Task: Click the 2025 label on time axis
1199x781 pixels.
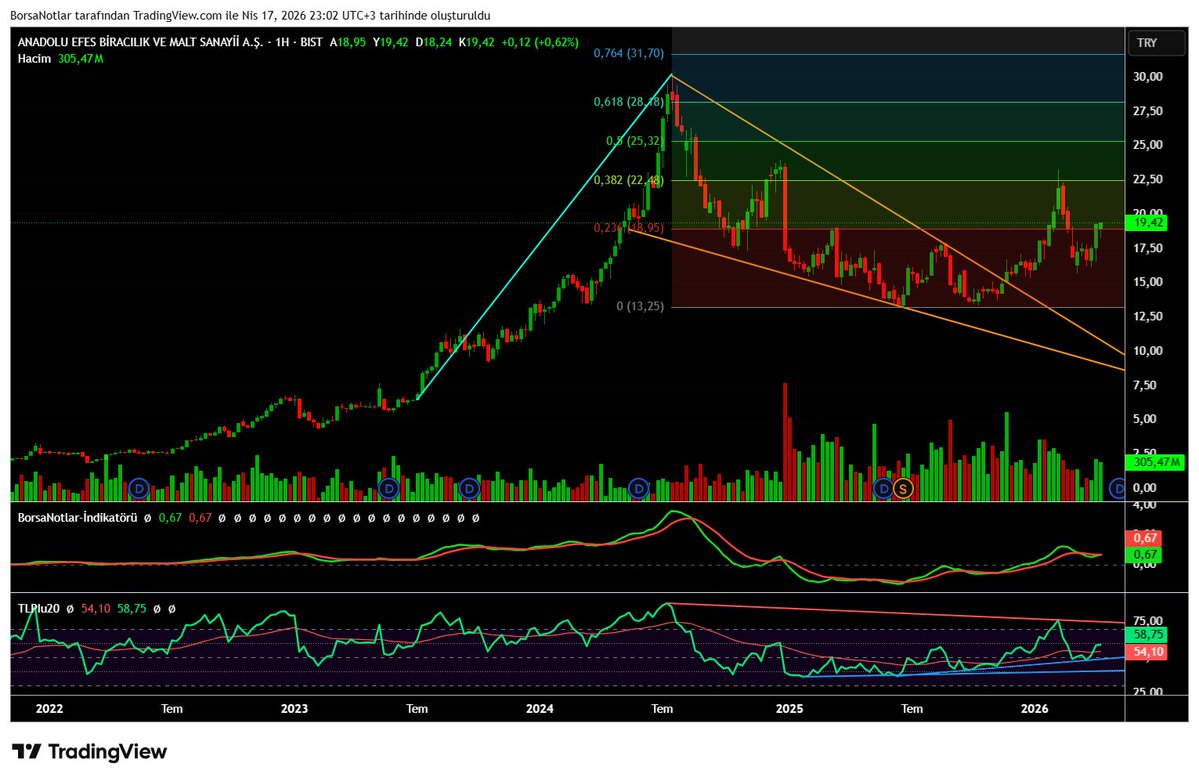Action: [x=790, y=708]
